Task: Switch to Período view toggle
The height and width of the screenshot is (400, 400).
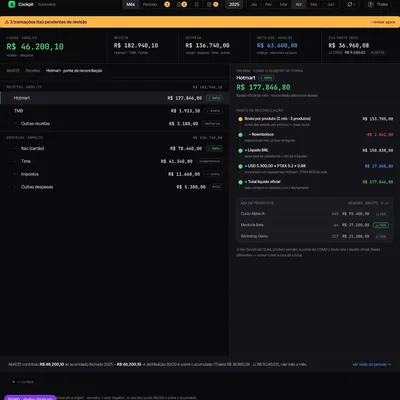Action: point(150,4)
